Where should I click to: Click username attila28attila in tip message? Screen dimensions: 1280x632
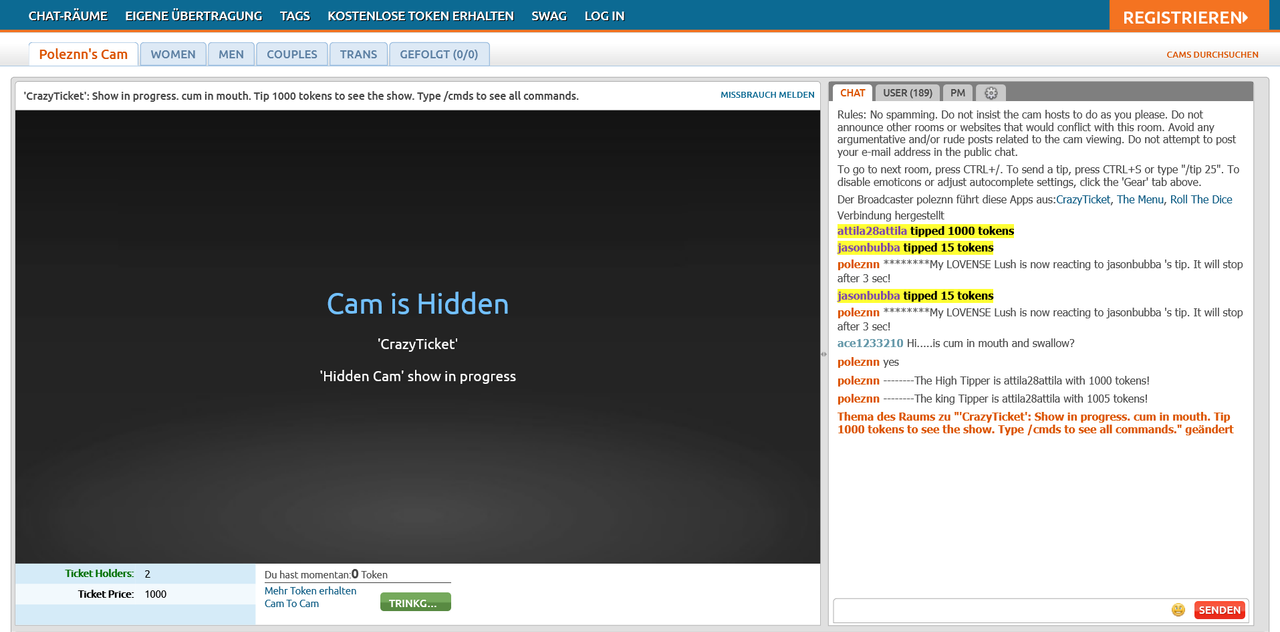[872, 231]
